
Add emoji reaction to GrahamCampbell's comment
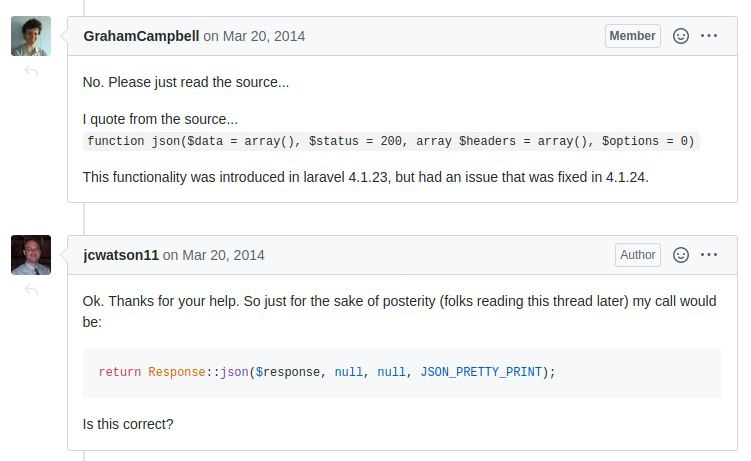[681, 36]
